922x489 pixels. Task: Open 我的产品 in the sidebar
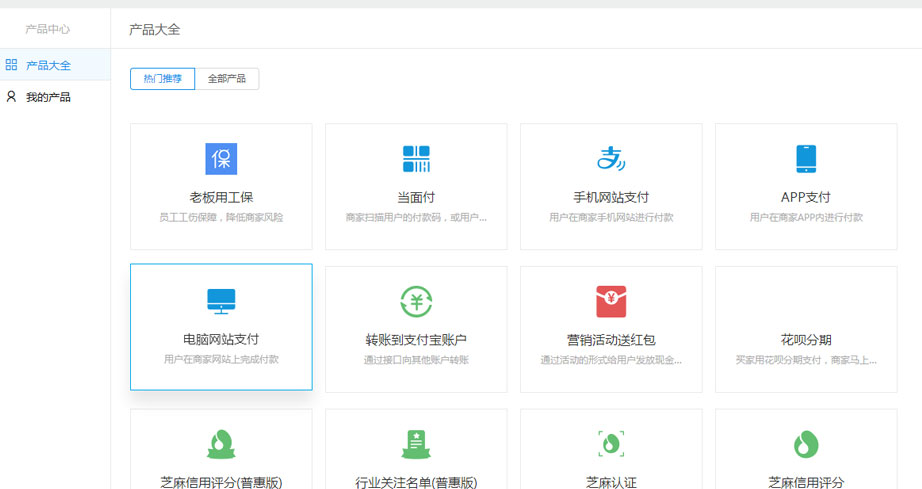tap(48, 97)
